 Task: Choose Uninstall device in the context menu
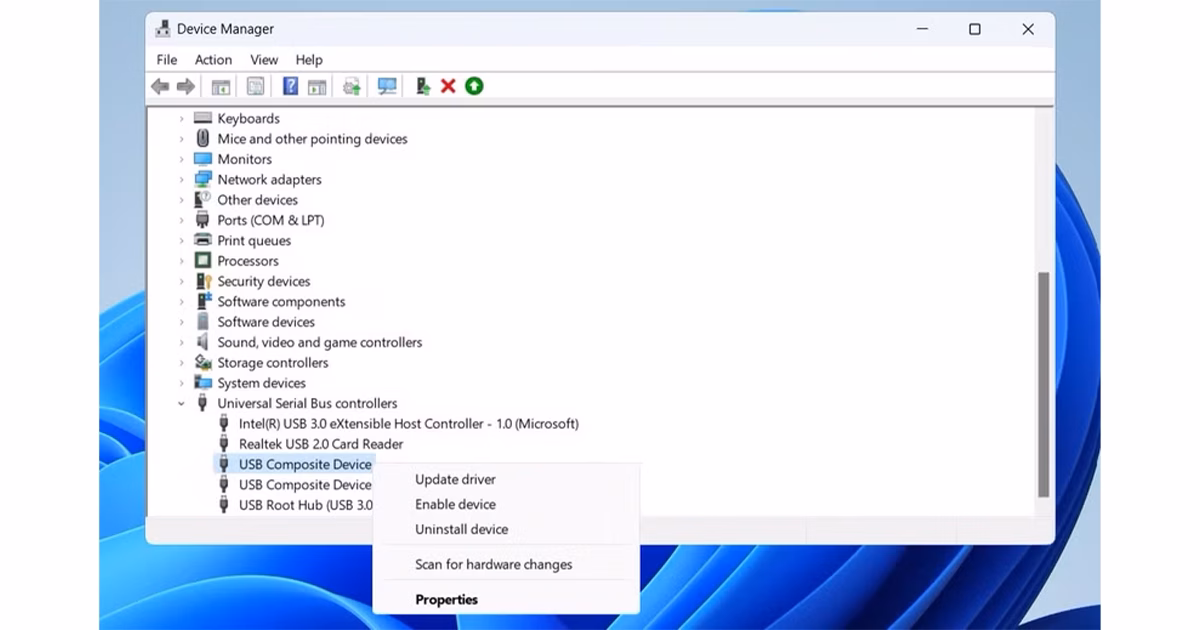[506, 530]
